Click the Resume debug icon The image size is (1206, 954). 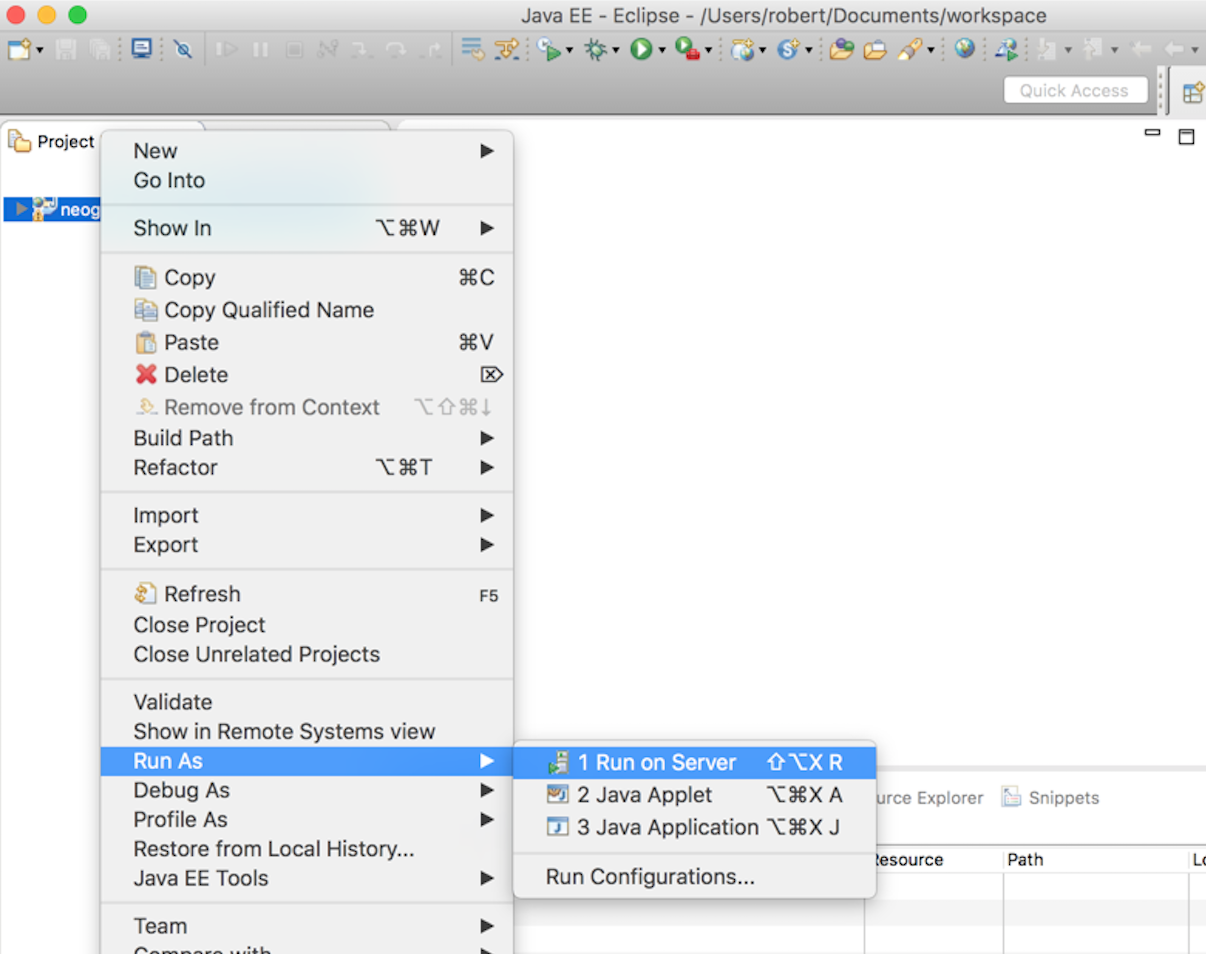(x=226, y=49)
